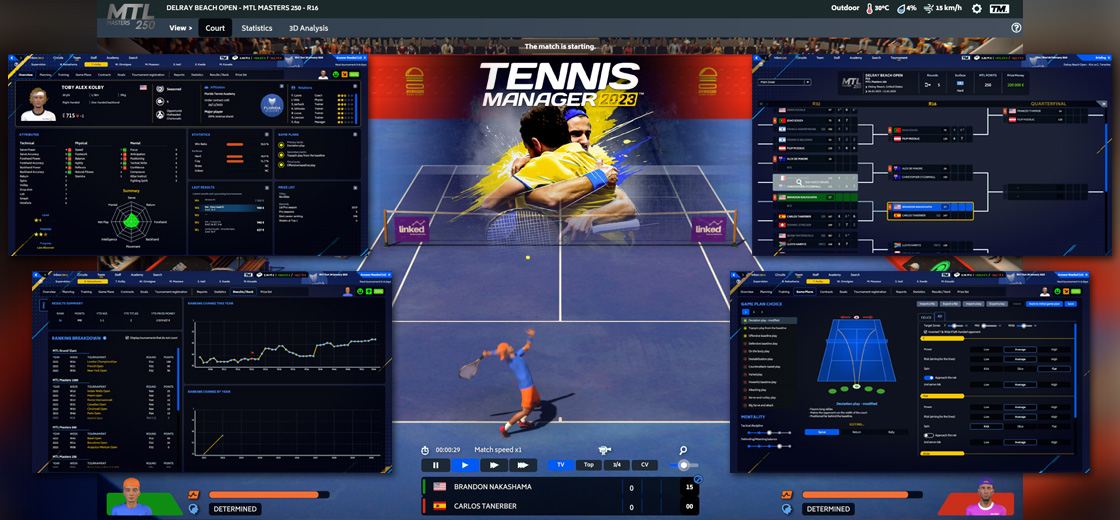Pause the match playback
The height and width of the screenshot is (520, 1120).
pos(436,465)
